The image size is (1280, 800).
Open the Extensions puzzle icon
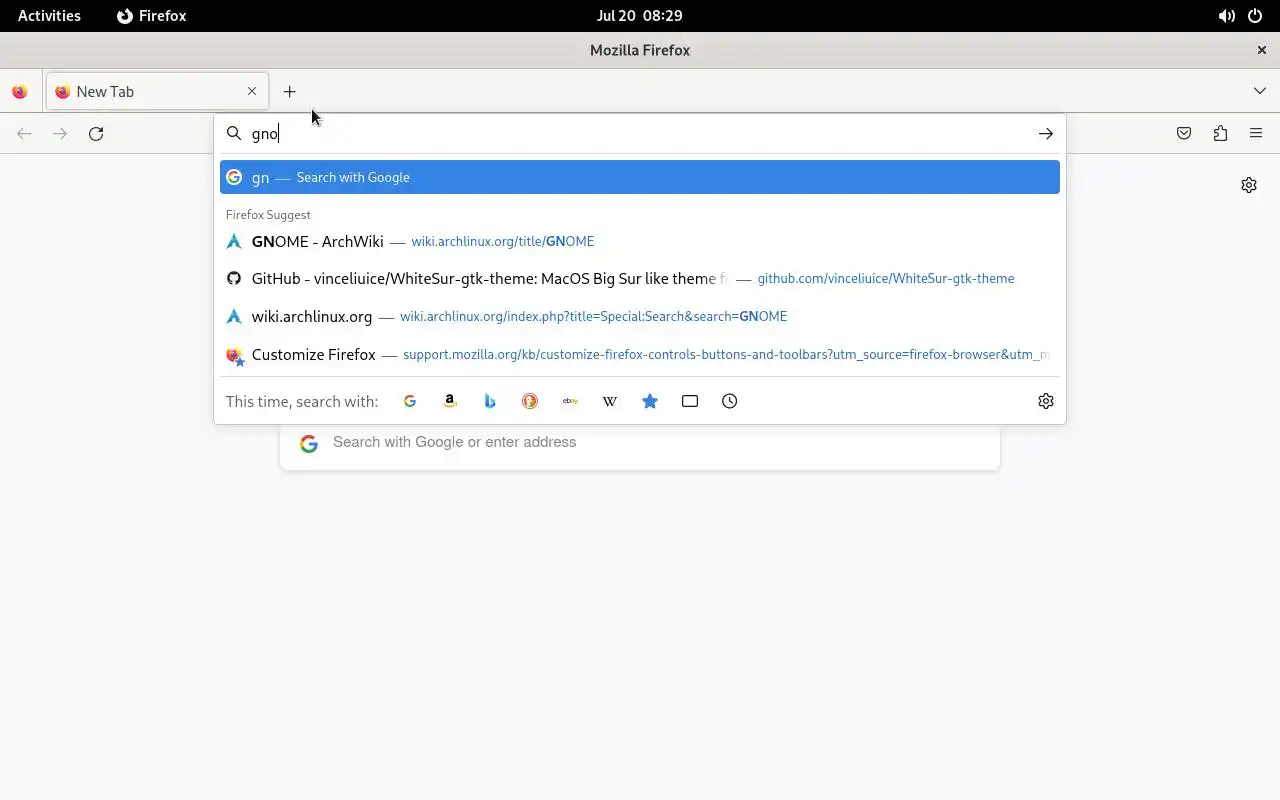click(x=1220, y=133)
